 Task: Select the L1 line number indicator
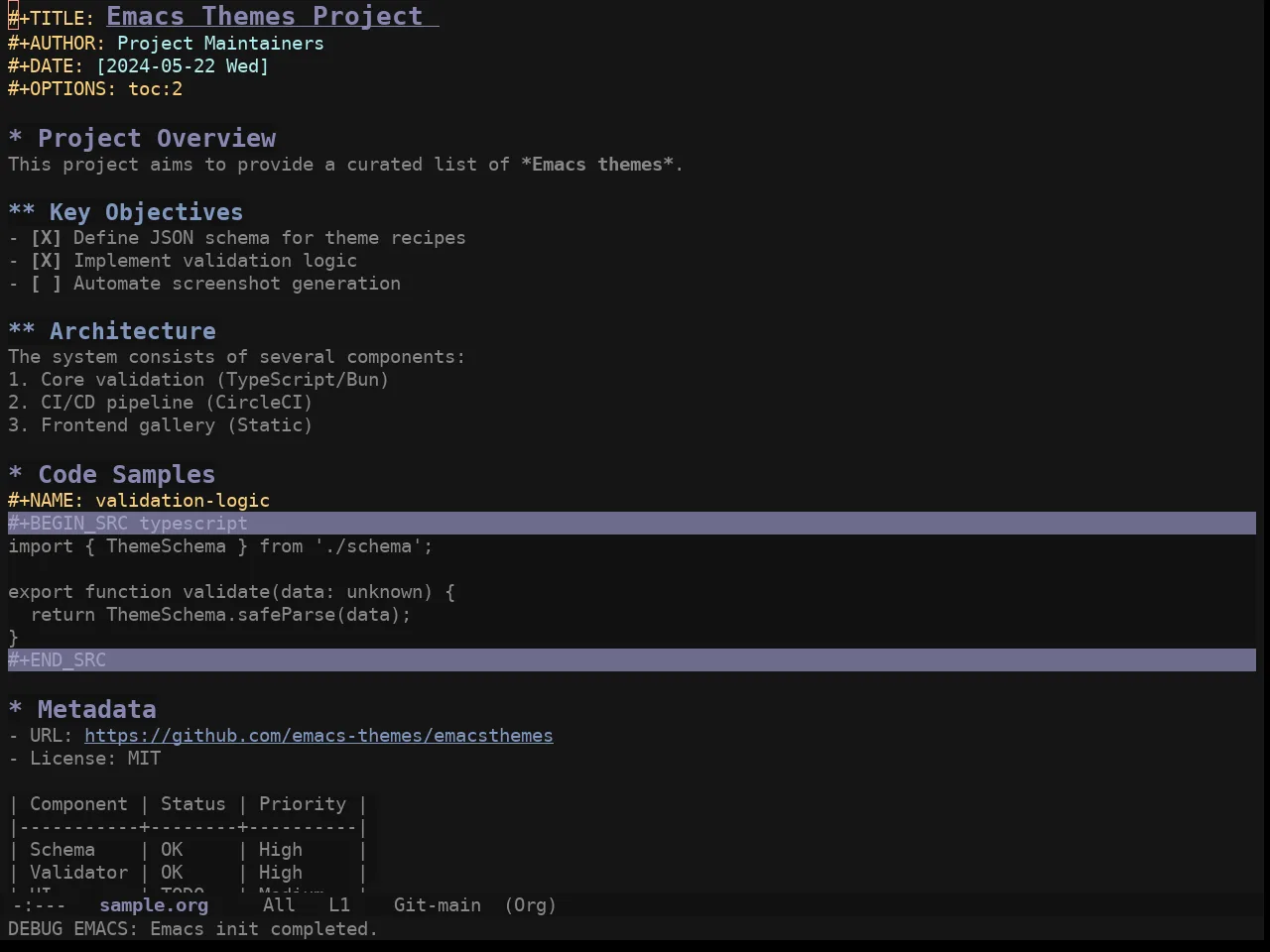coord(339,905)
